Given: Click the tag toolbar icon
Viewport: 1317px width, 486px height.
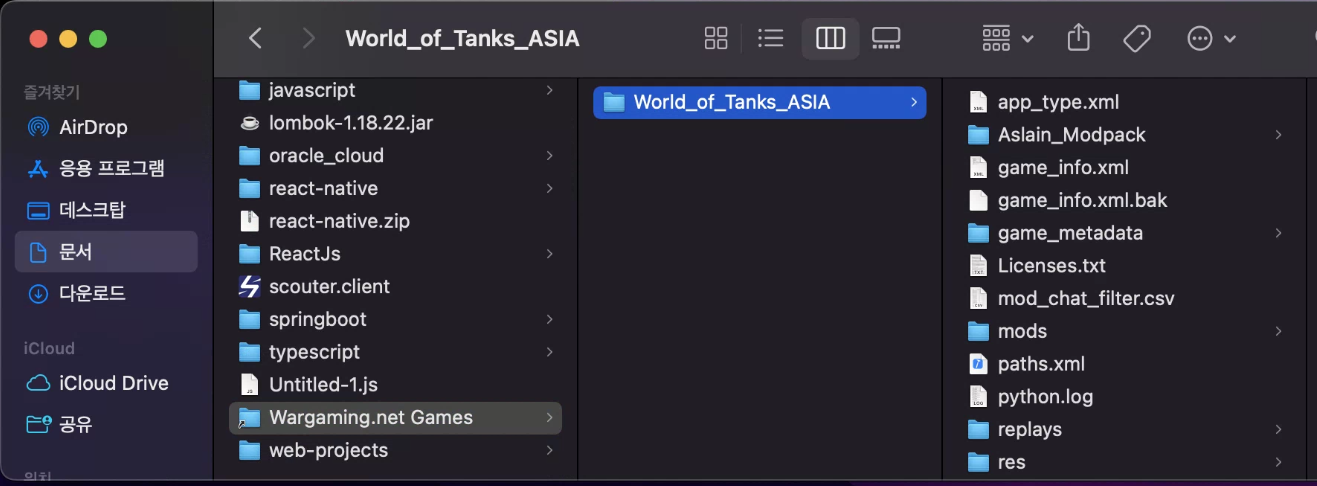Looking at the screenshot, I should point(1136,38).
